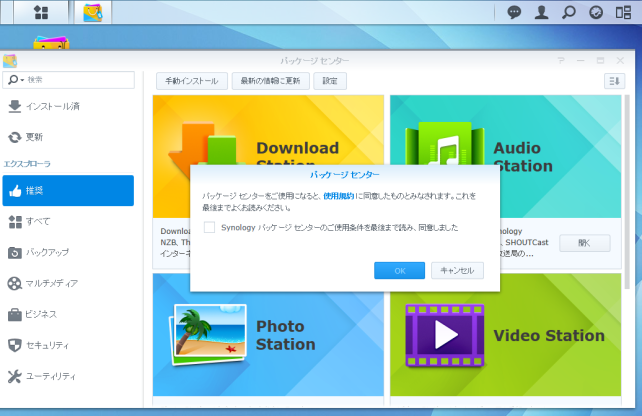Screen dimensions: 642x416
Task: Open the sort order button
Action: (x=615, y=81)
